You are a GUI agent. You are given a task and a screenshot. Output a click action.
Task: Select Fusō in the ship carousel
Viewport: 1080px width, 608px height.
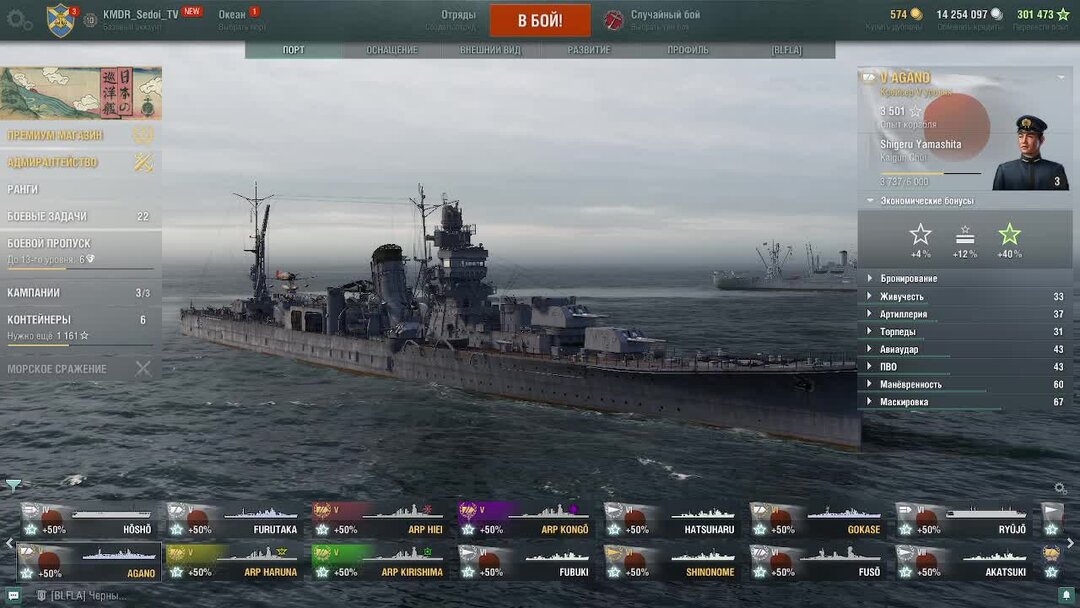click(818, 562)
